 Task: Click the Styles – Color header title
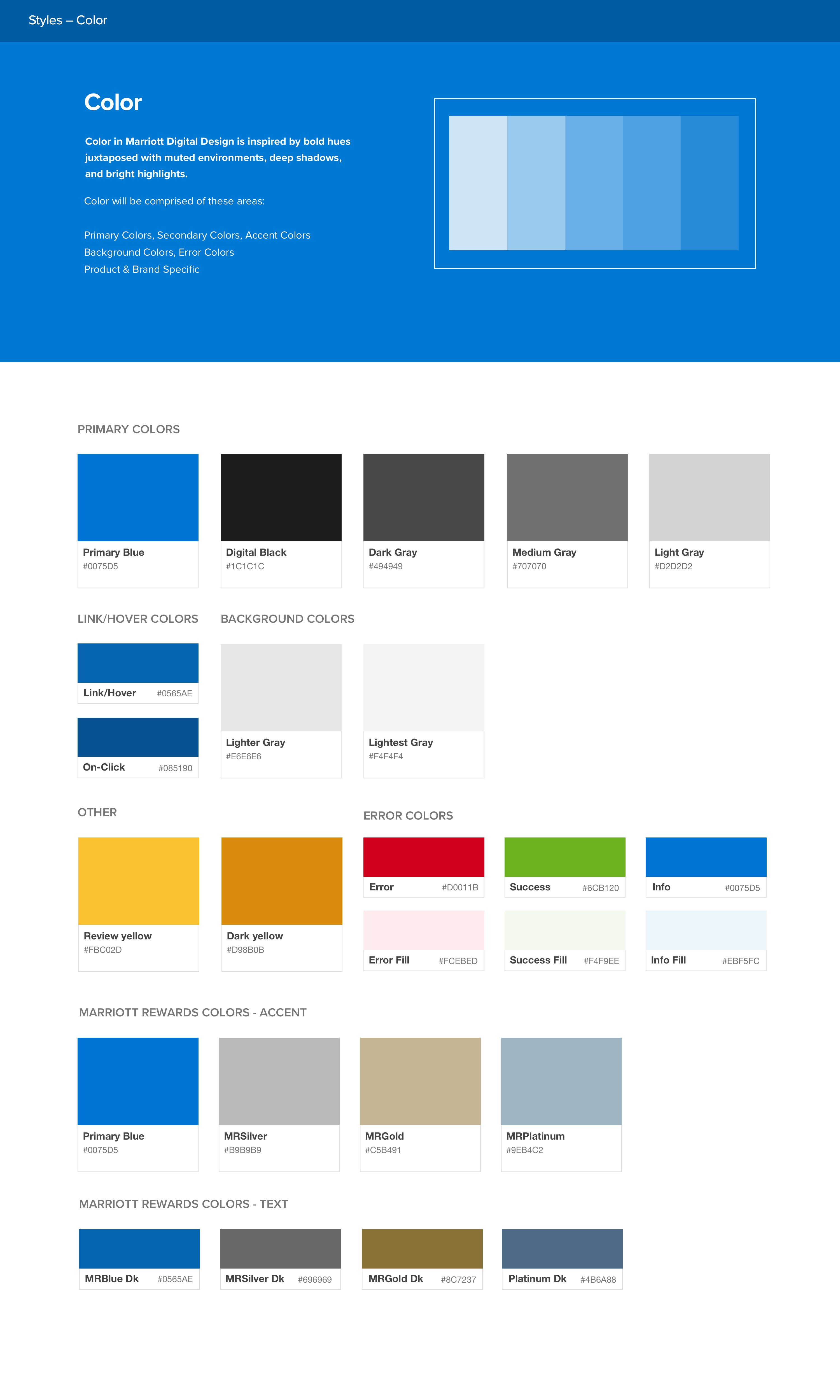[67, 20]
